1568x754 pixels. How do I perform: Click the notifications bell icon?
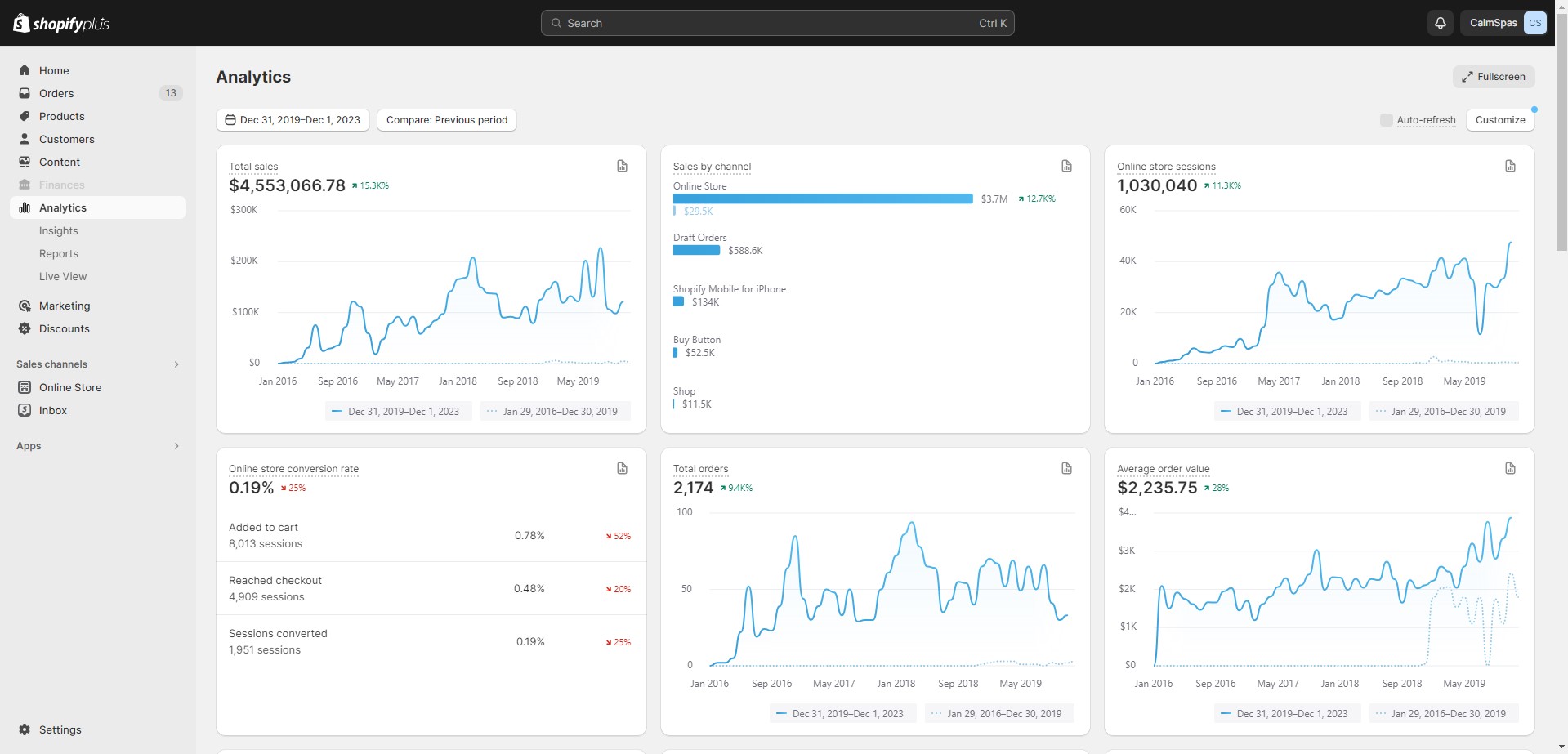tap(1440, 23)
